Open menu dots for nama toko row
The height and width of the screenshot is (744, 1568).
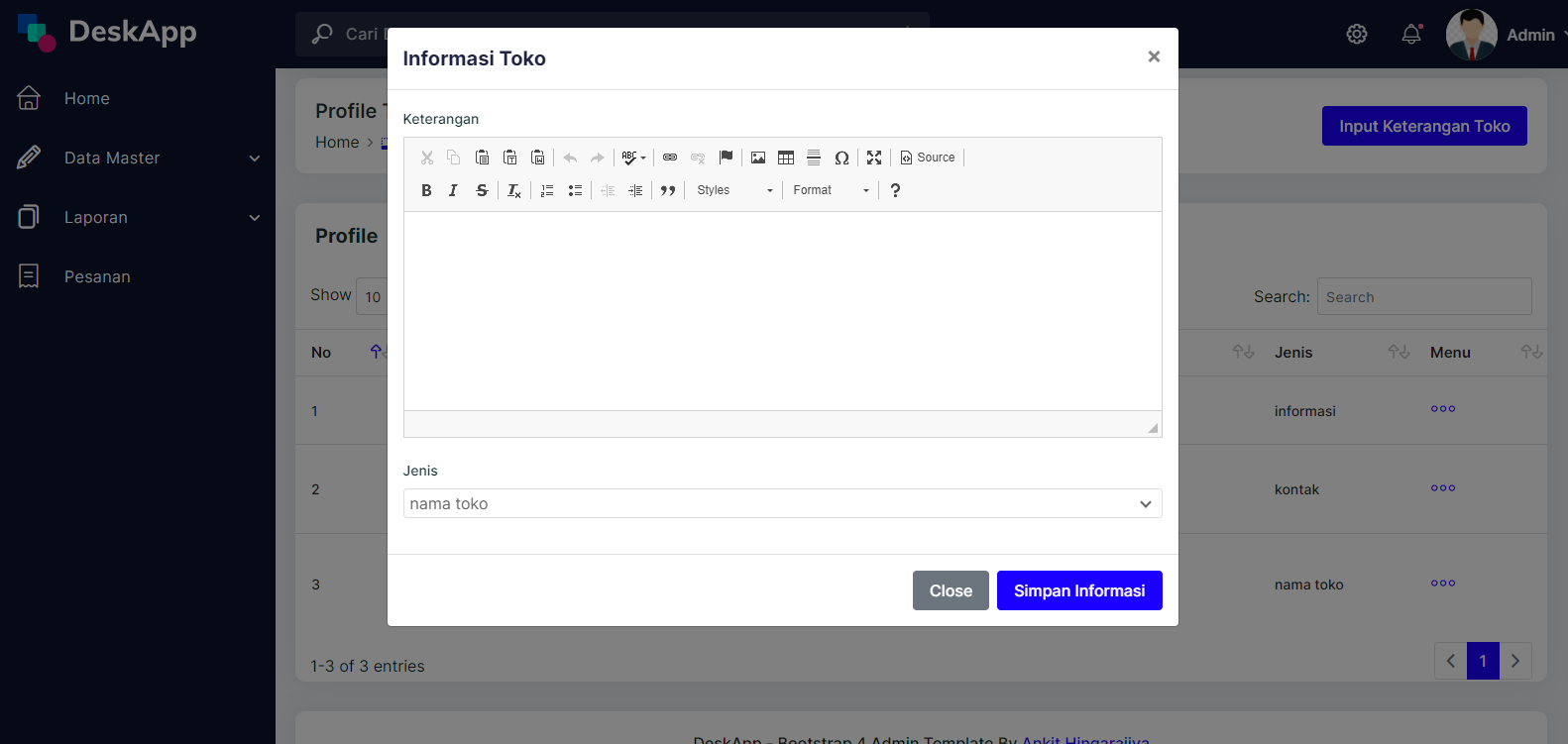pyautogui.click(x=1443, y=583)
